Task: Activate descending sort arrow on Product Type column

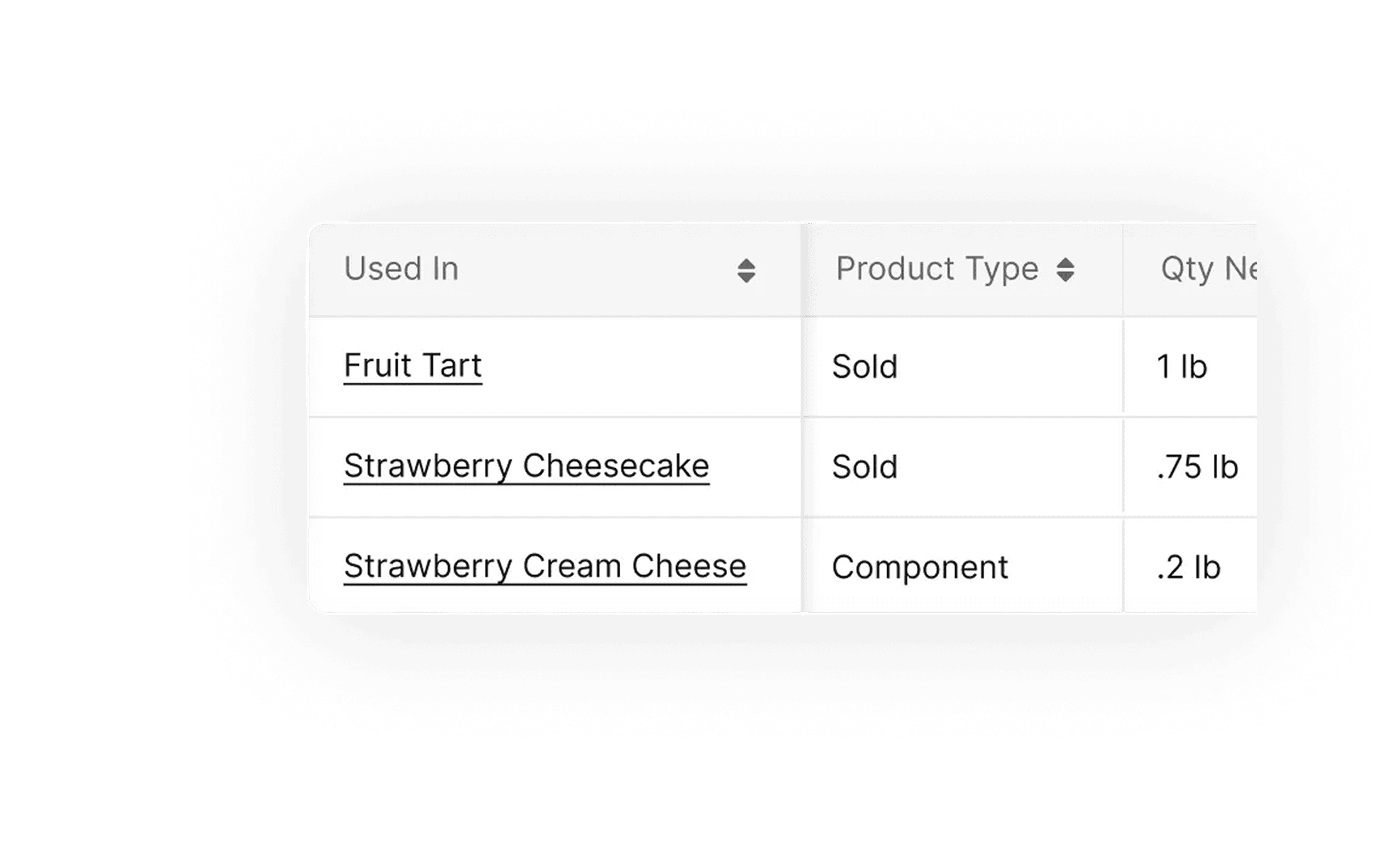Action: pyautogui.click(x=1064, y=277)
